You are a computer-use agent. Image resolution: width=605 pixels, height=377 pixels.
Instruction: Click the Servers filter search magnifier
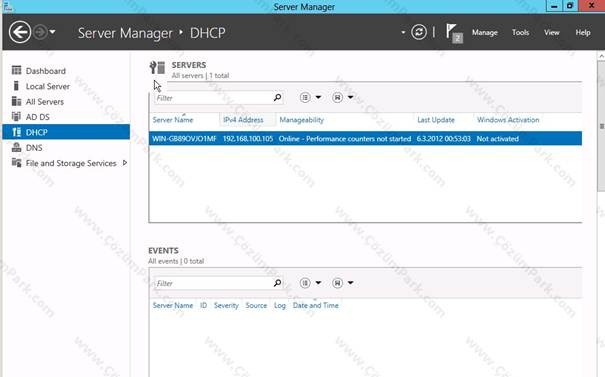coord(277,98)
